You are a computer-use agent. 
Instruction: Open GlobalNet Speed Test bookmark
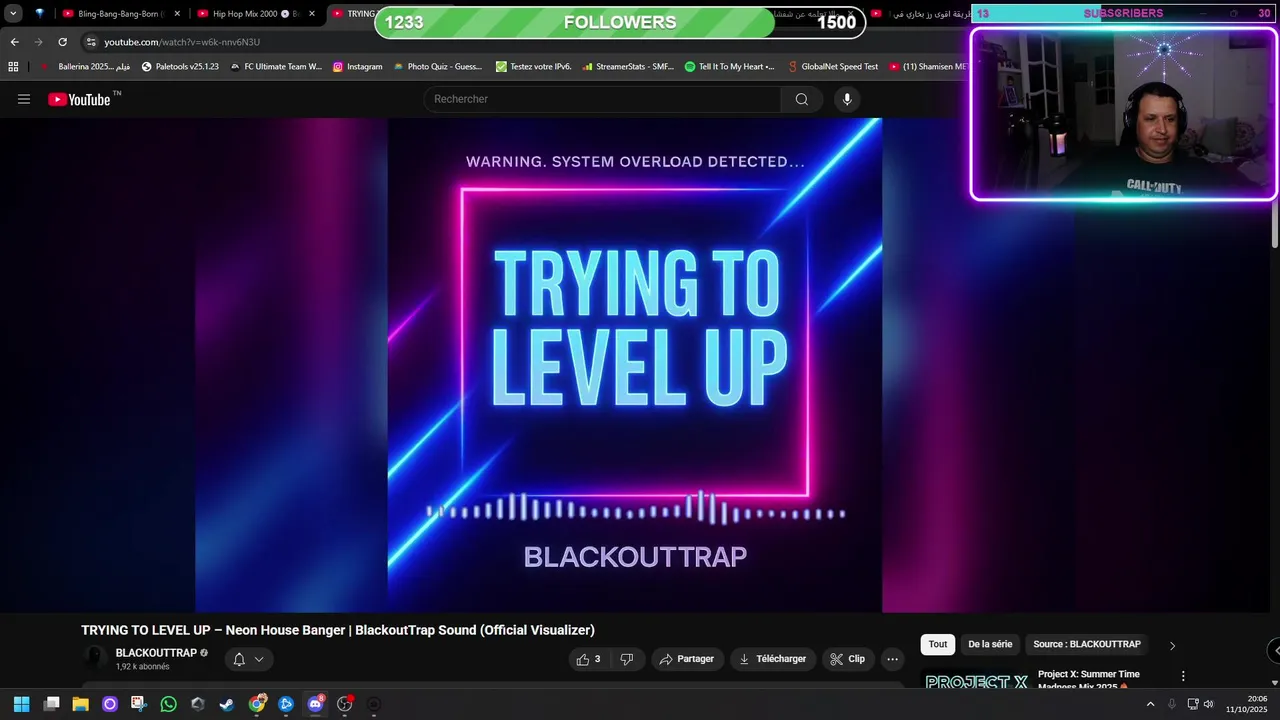point(832,67)
